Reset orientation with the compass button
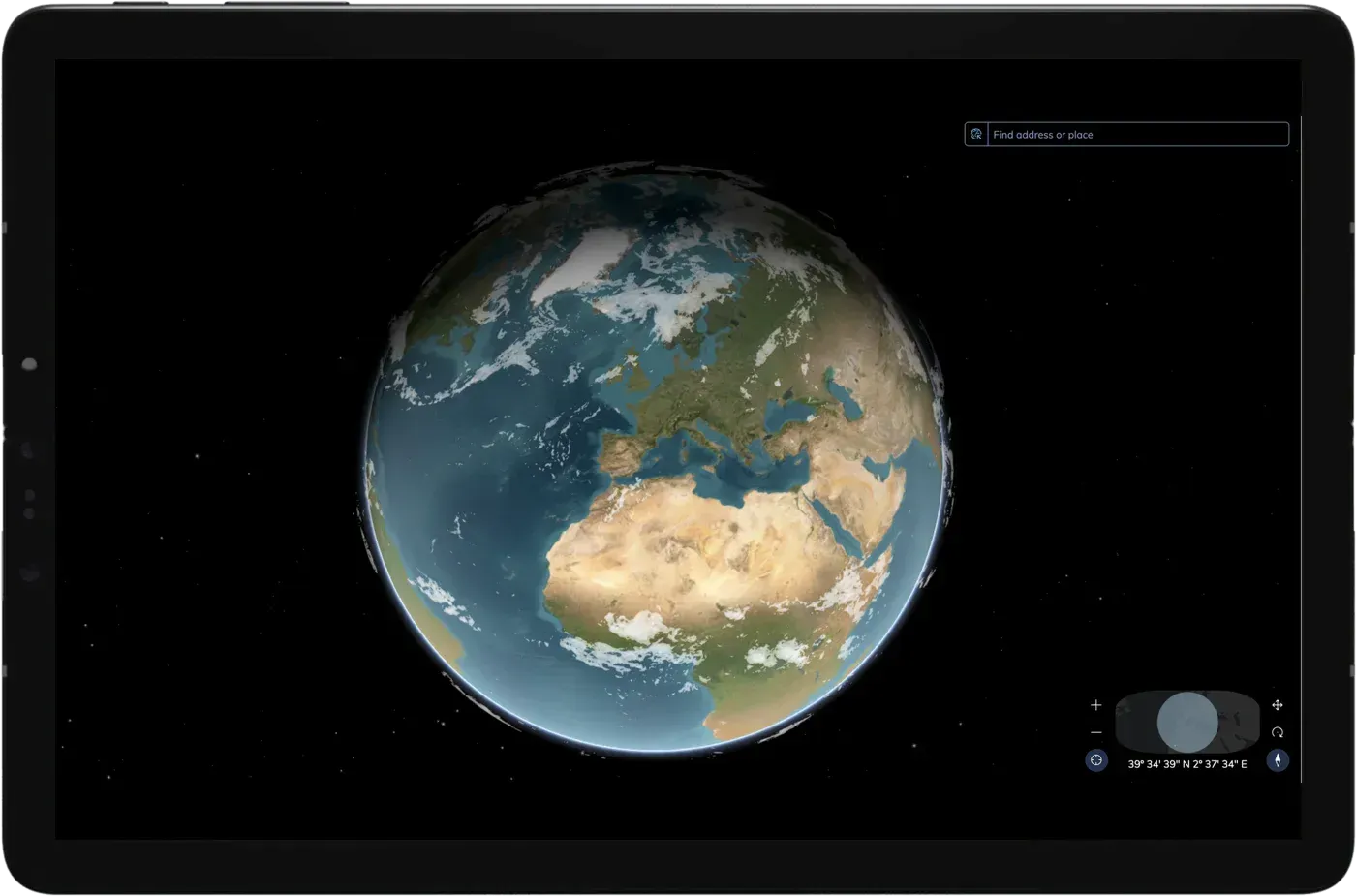The image size is (1356, 896). coord(1278,760)
